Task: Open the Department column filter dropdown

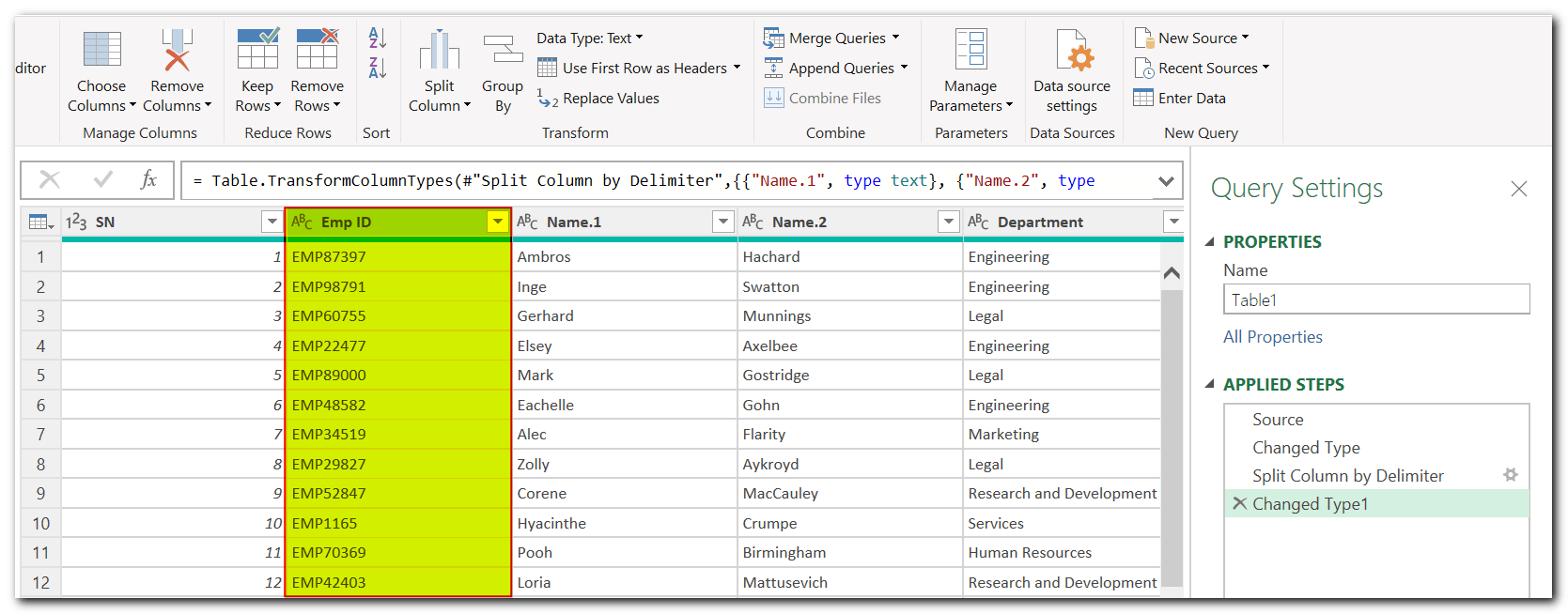Action: (x=1173, y=222)
